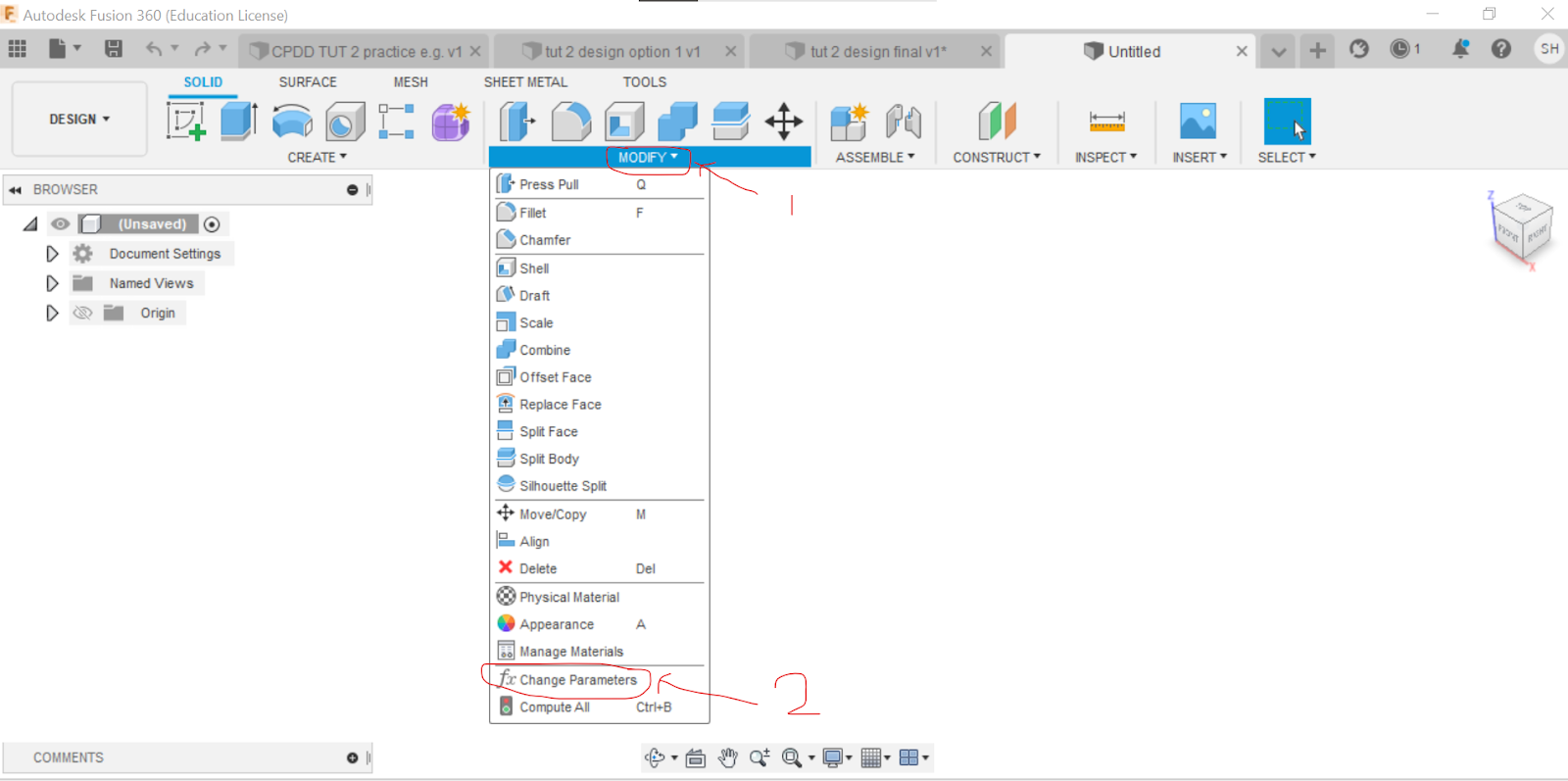Choose Chamfer from Modify menu

[599, 240]
